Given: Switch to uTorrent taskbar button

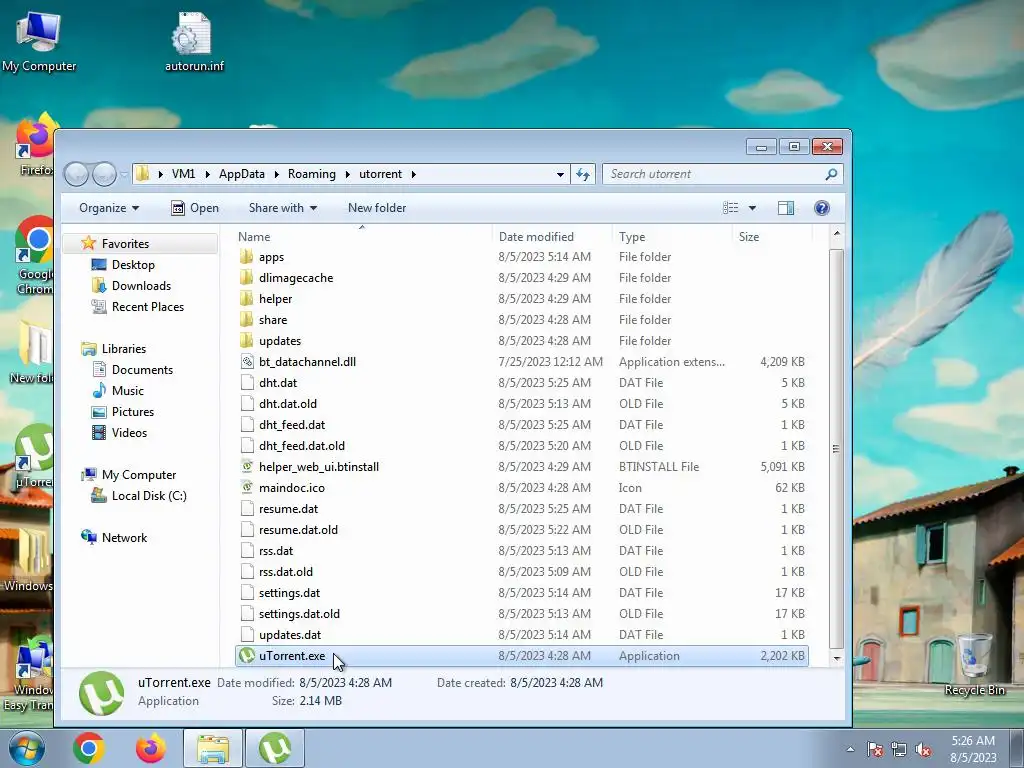Looking at the screenshot, I should (275, 748).
